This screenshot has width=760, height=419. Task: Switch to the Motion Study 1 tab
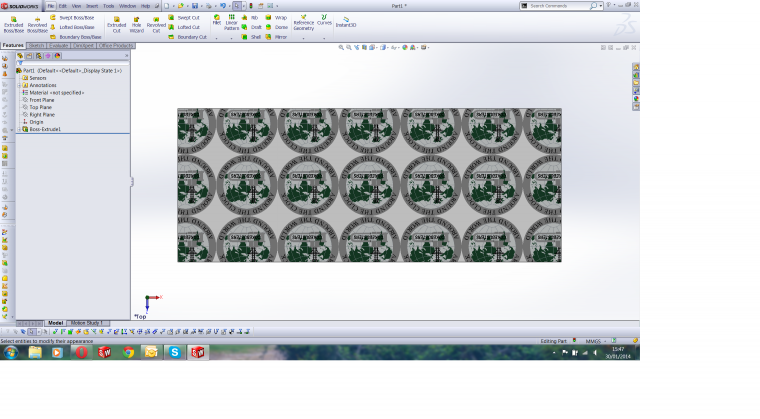click(x=87, y=323)
